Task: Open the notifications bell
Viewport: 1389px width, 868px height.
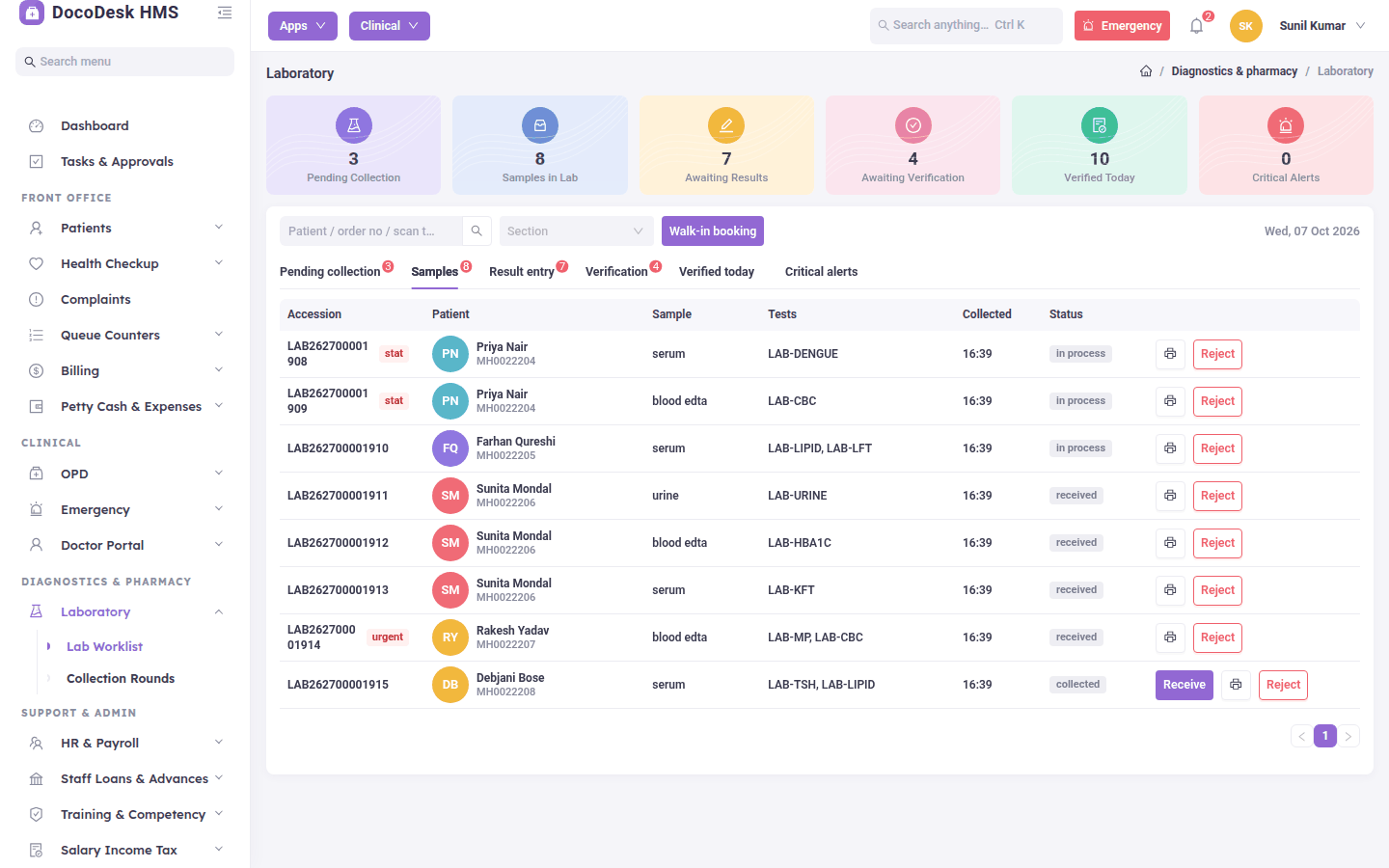Action: [x=1197, y=26]
